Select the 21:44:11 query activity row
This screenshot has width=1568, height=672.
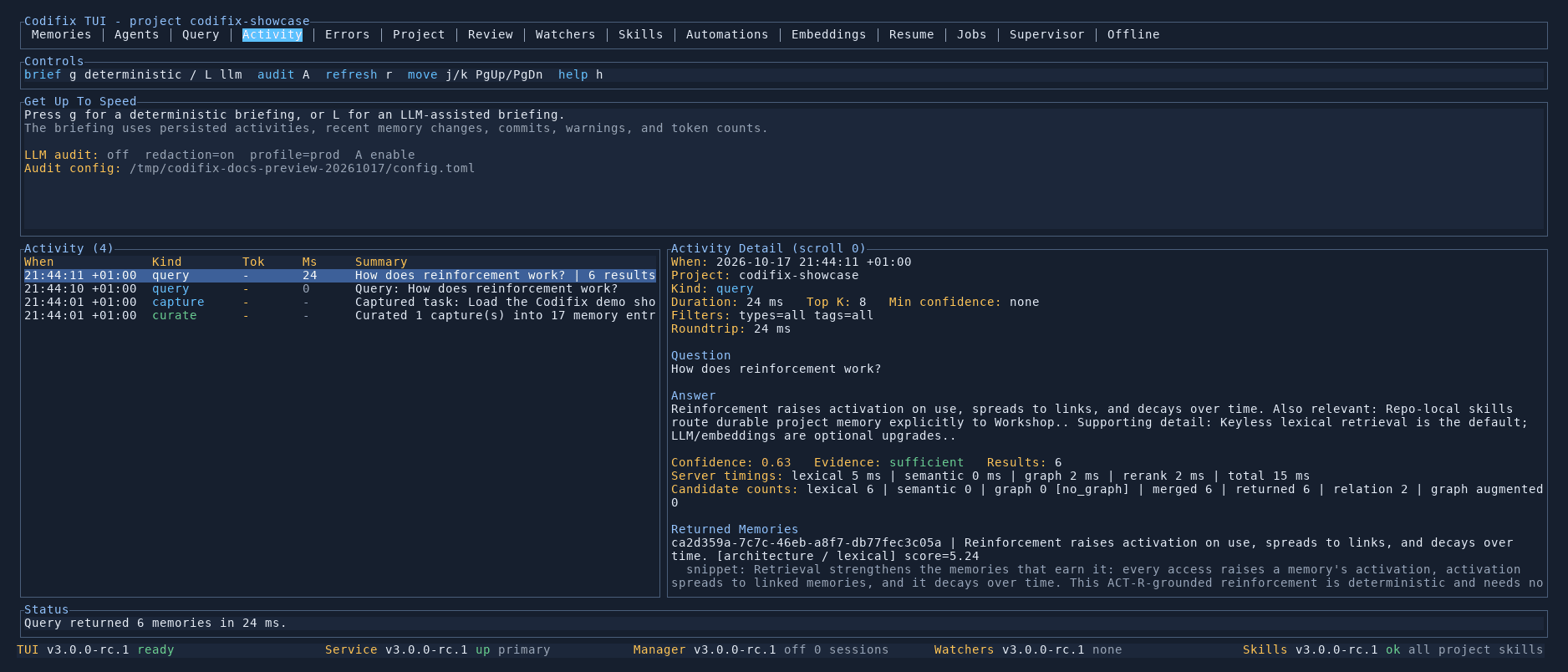pos(340,275)
